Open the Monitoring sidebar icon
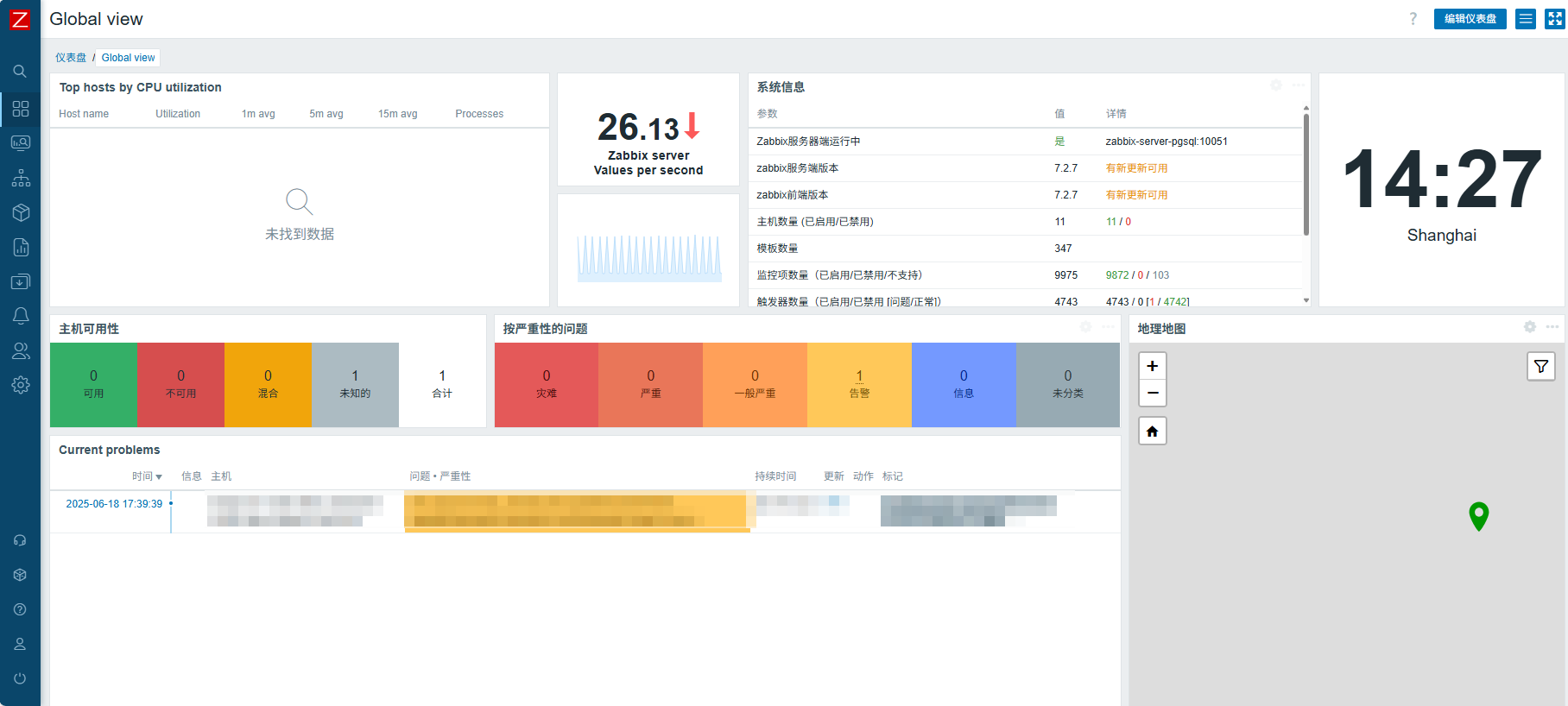The width and height of the screenshot is (1568, 706). tap(21, 143)
